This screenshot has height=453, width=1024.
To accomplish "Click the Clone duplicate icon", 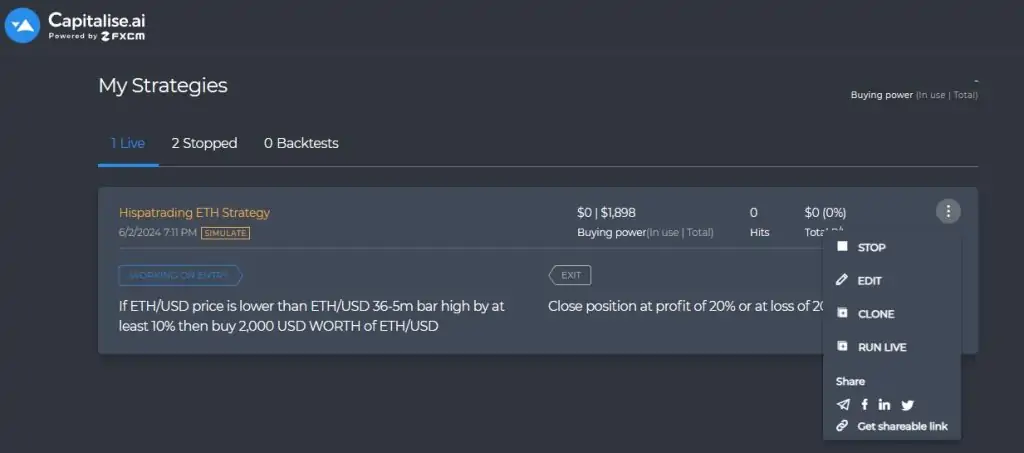I will tap(842, 313).
